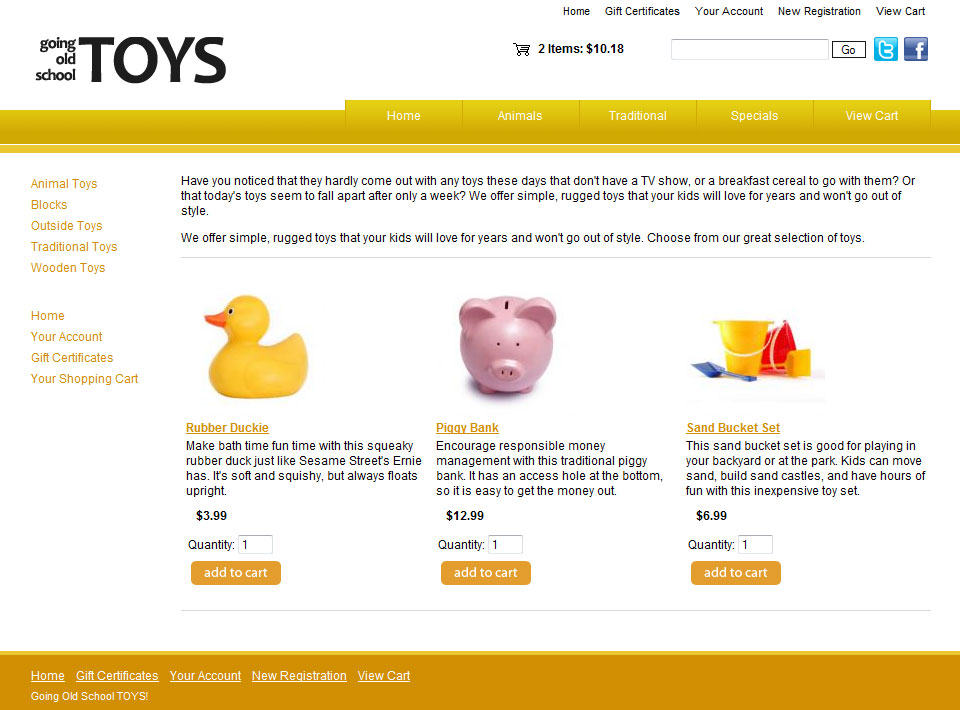
Task: Add Rubber Duckie to cart
Action: (236, 573)
